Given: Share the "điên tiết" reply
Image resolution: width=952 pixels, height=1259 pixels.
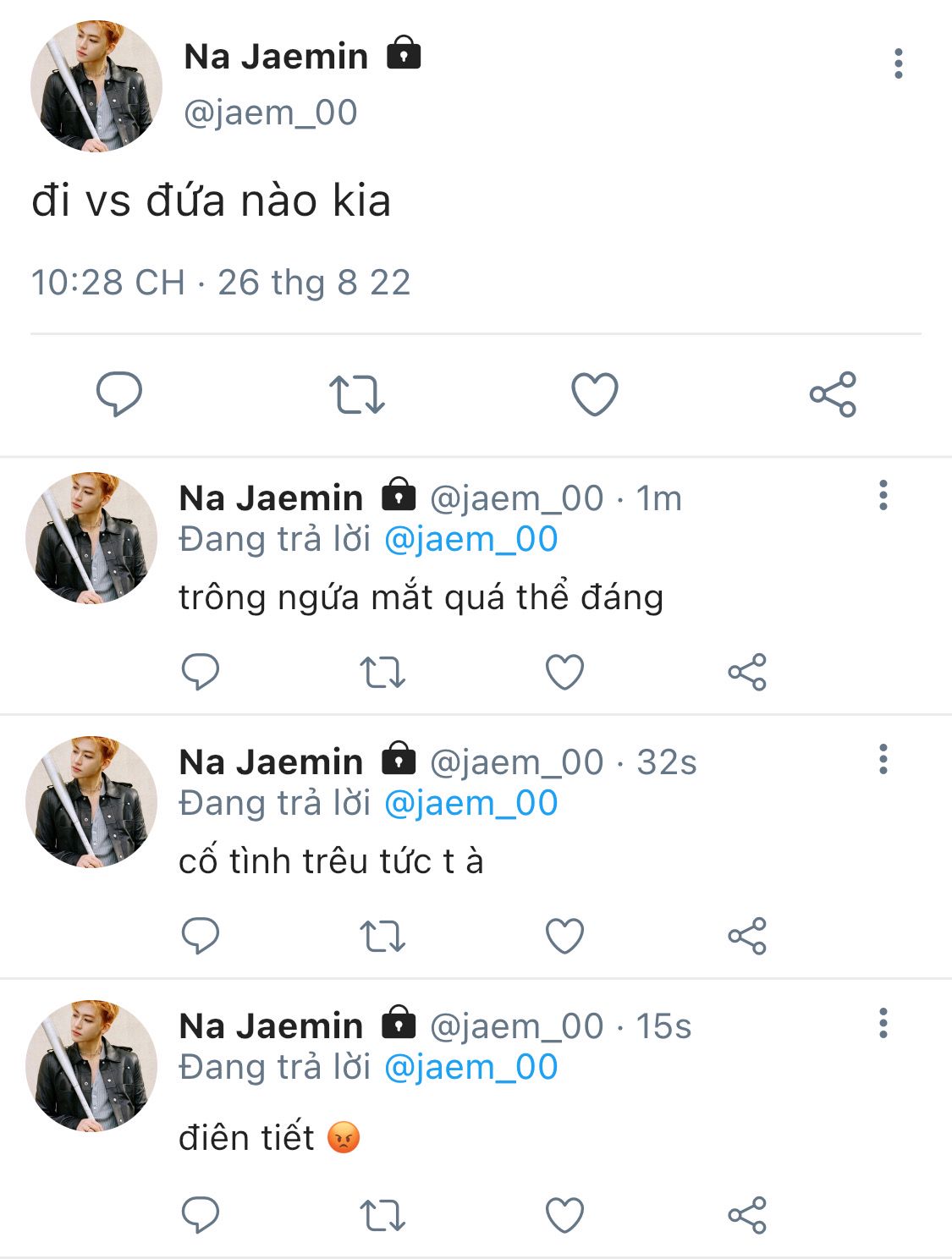Looking at the screenshot, I should [747, 1216].
